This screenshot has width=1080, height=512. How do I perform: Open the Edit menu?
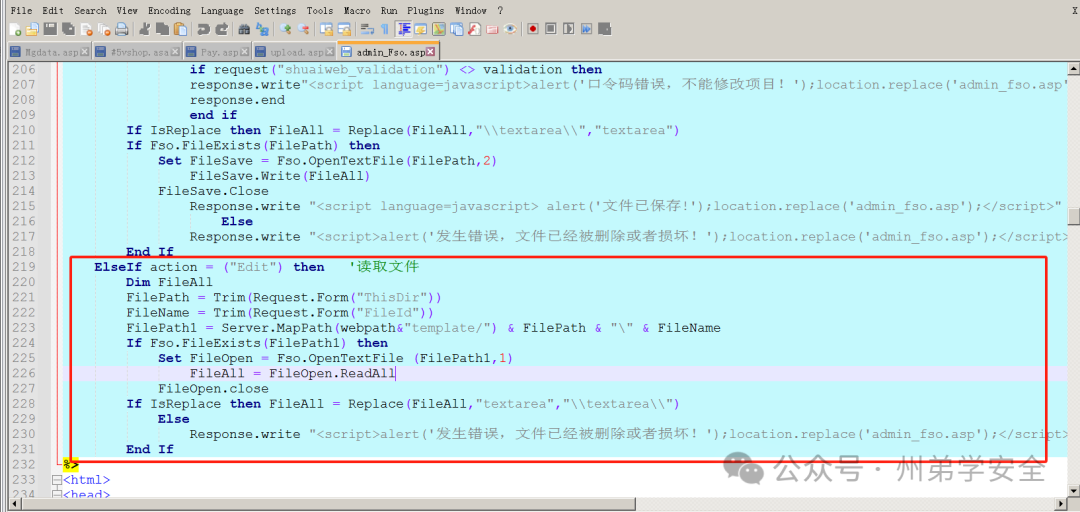(x=52, y=10)
